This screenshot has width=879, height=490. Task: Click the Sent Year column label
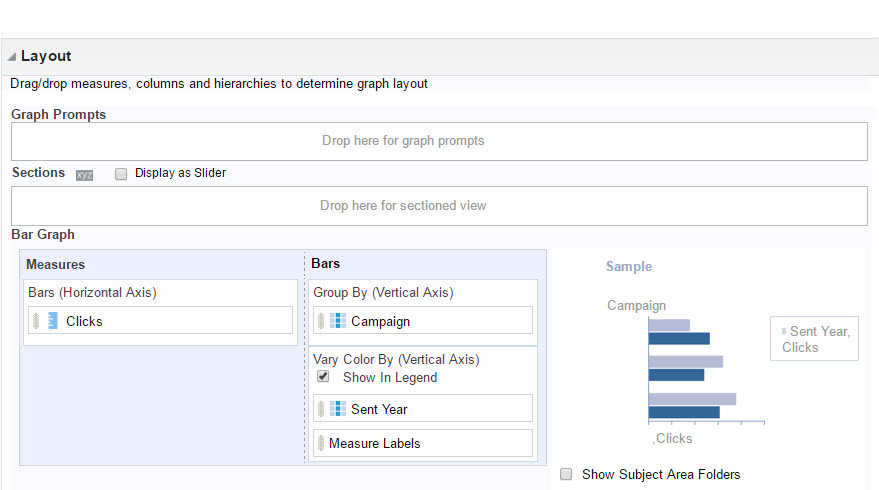[x=379, y=409]
